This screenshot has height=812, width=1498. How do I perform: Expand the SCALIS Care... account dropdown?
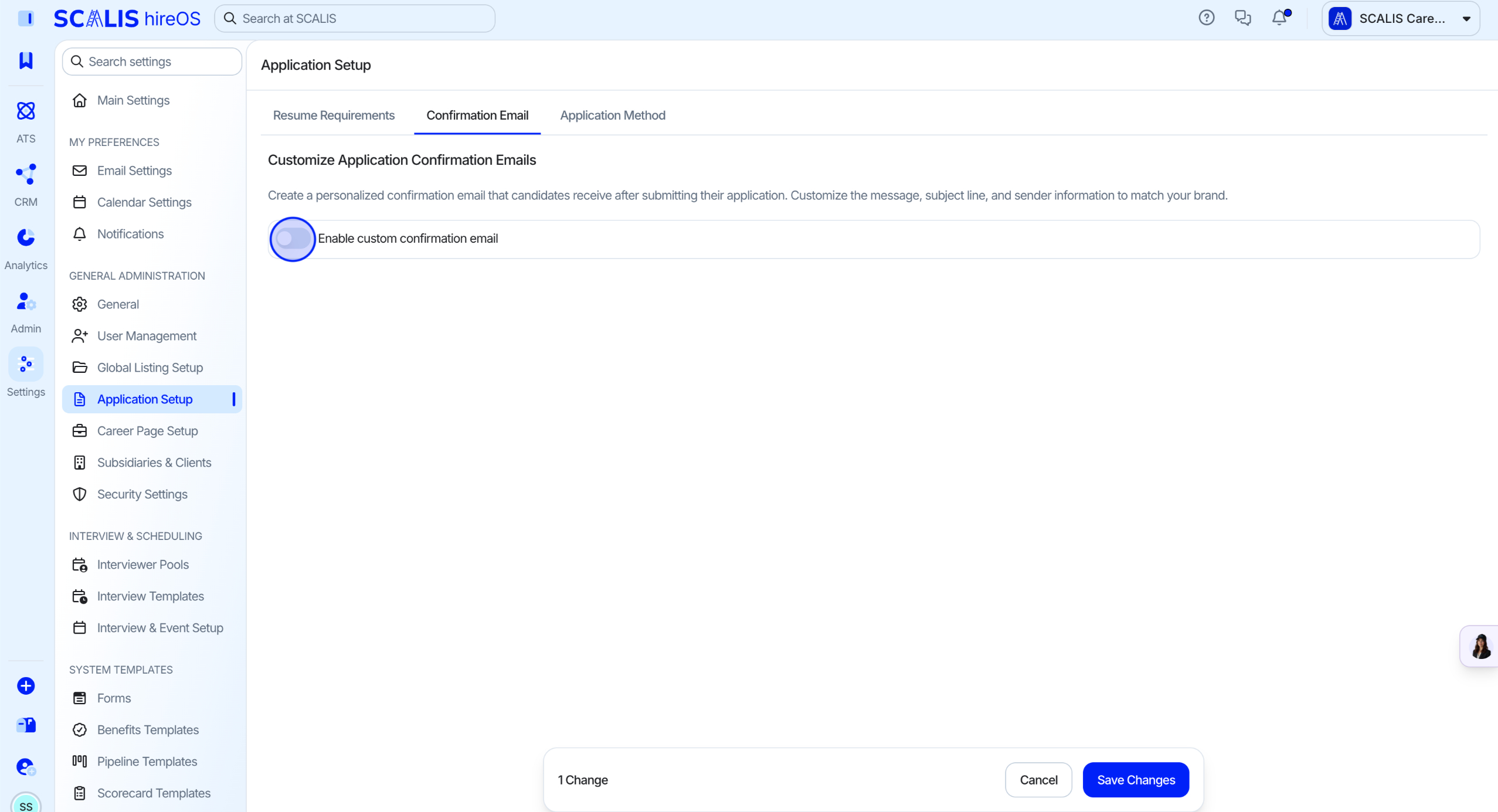click(x=1400, y=18)
